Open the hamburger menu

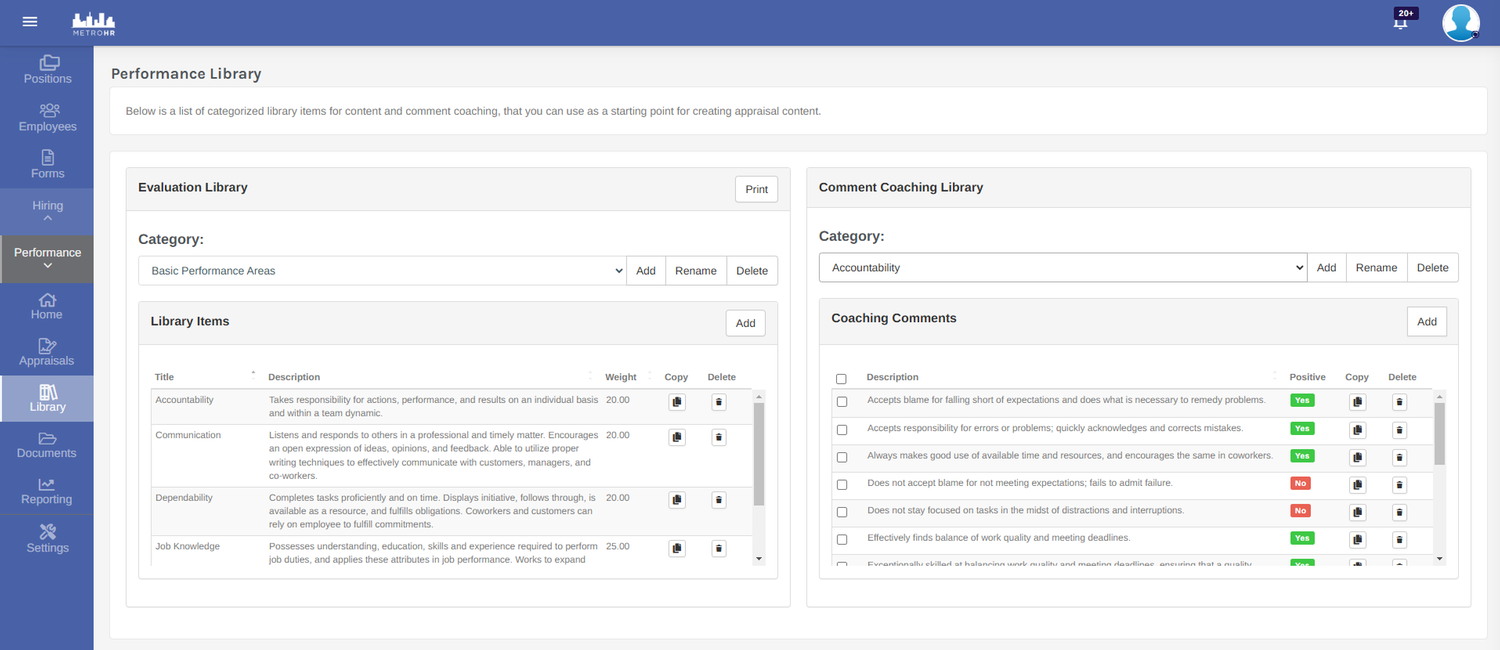29,21
